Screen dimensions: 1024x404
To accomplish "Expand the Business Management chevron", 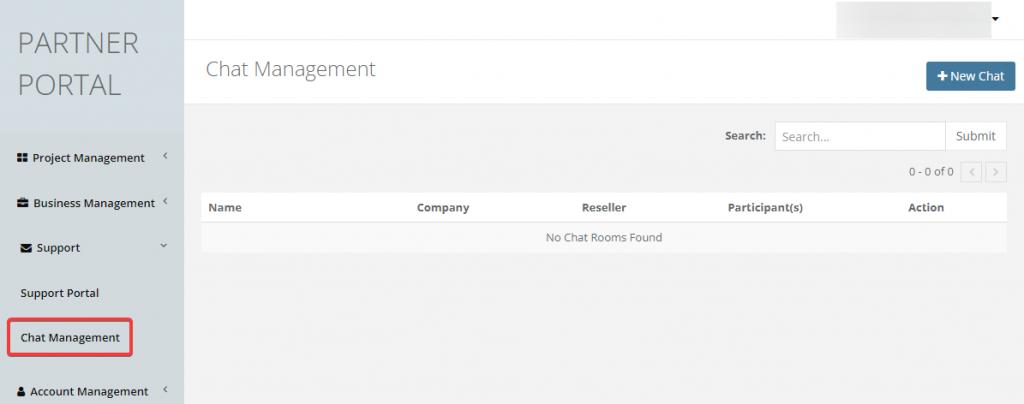I will (164, 202).
